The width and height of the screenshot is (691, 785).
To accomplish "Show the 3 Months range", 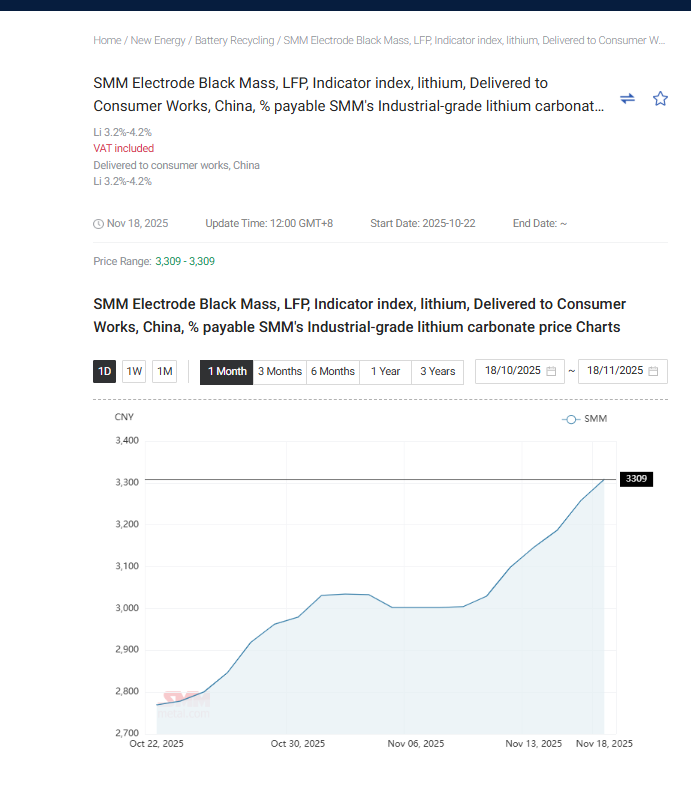I will pos(280,372).
